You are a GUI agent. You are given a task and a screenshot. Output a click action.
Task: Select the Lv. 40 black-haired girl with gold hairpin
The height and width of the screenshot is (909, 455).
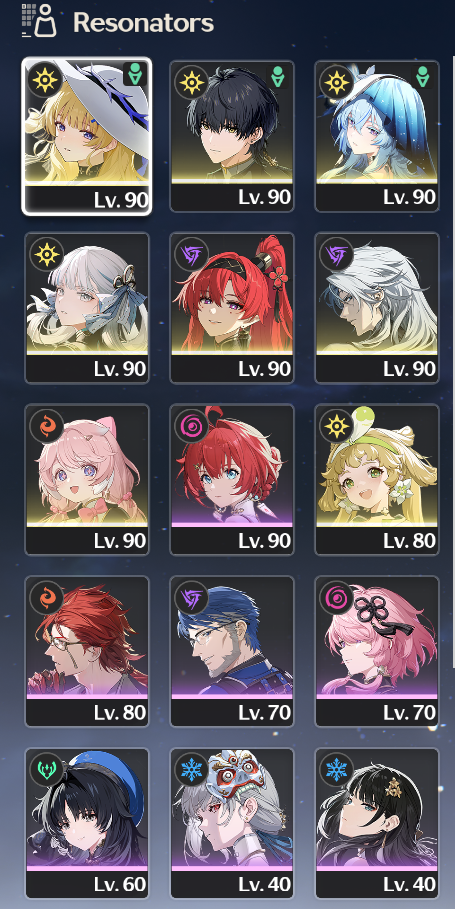pos(377,823)
